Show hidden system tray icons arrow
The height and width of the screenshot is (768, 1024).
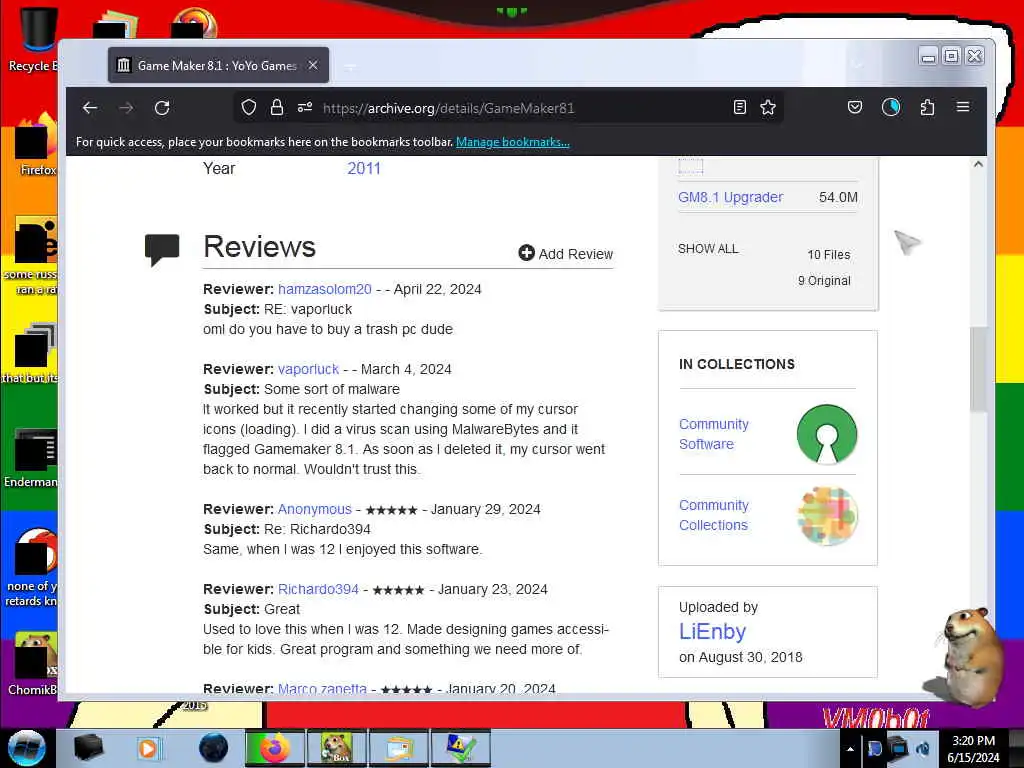coord(850,749)
